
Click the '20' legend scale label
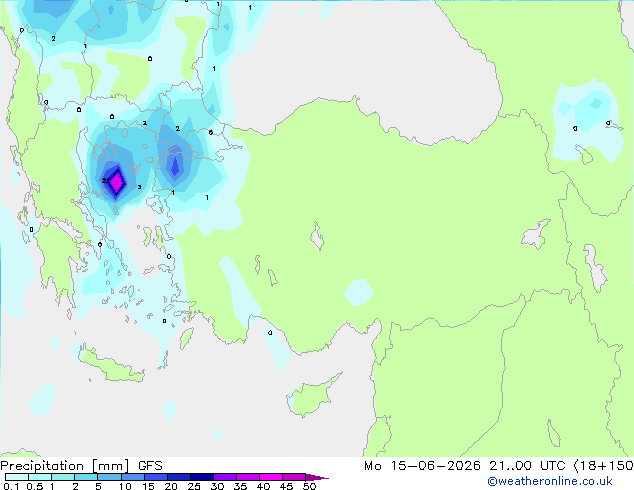coord(171,486)
